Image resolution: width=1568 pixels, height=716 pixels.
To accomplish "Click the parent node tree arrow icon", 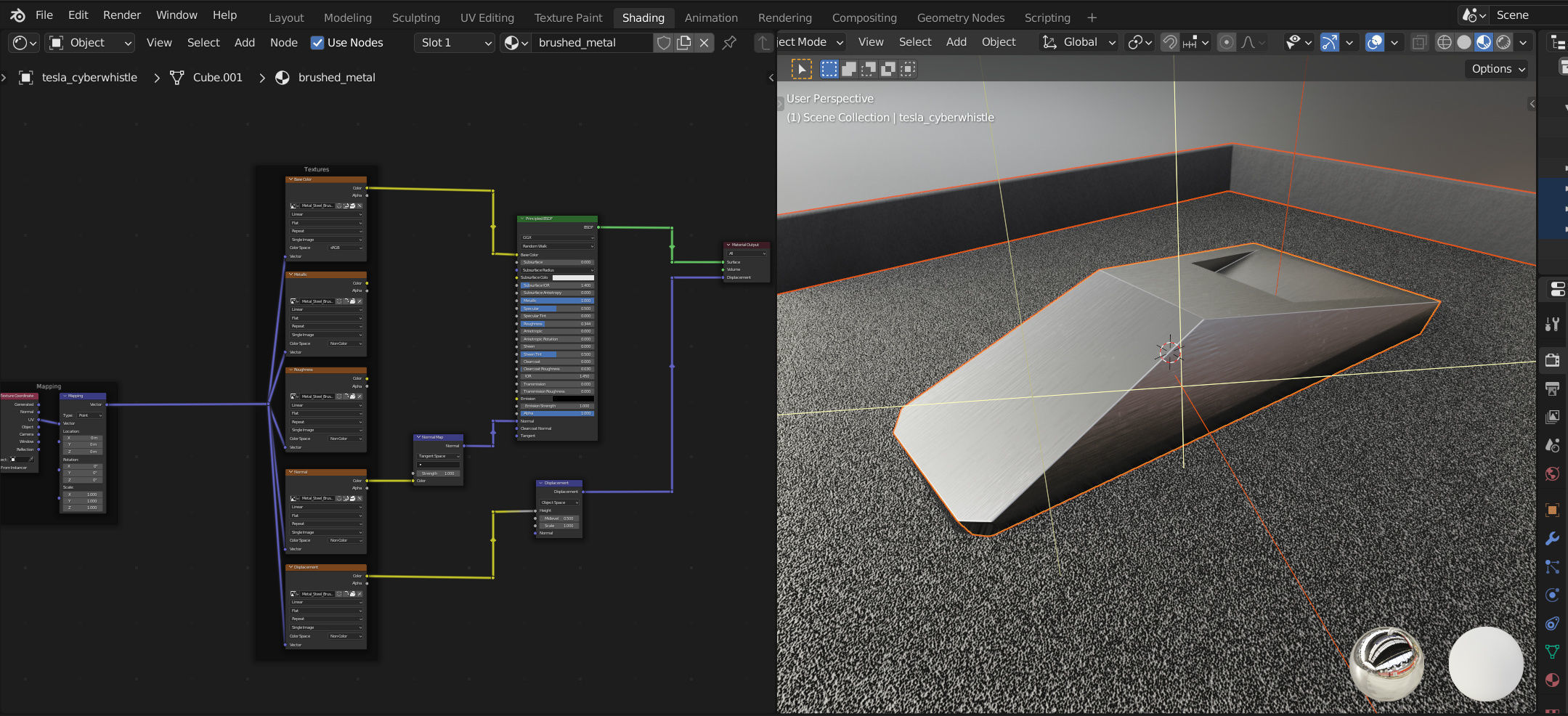I will click(x=763, y=43).
